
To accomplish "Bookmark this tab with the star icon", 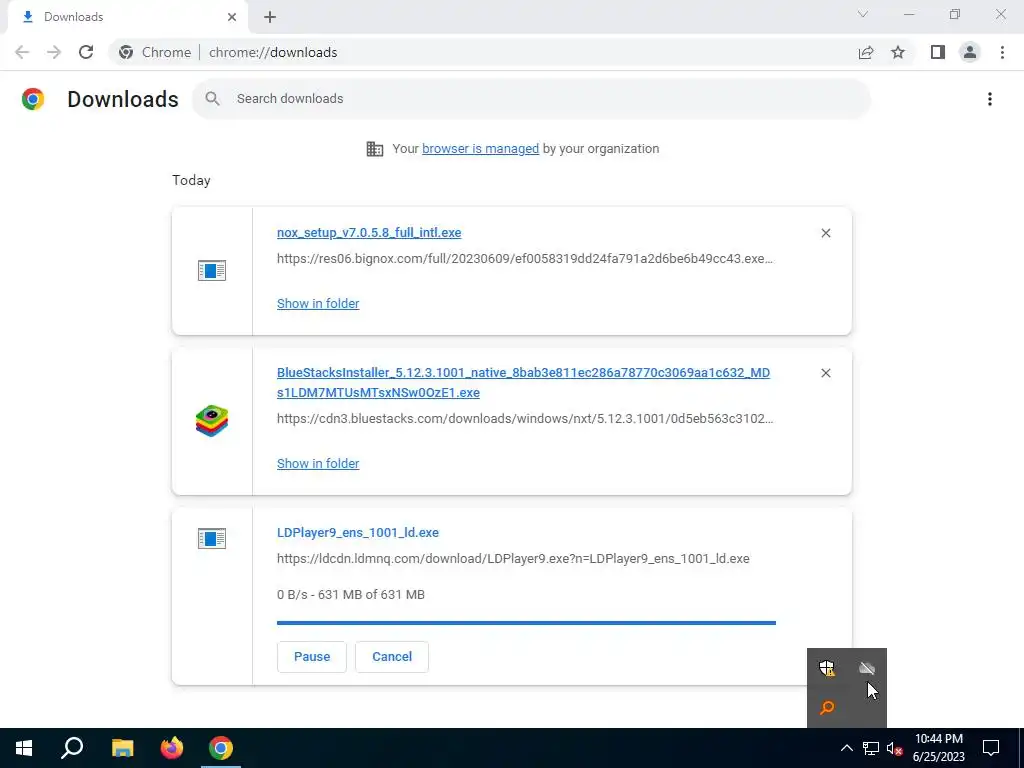I will coord(898,52).
